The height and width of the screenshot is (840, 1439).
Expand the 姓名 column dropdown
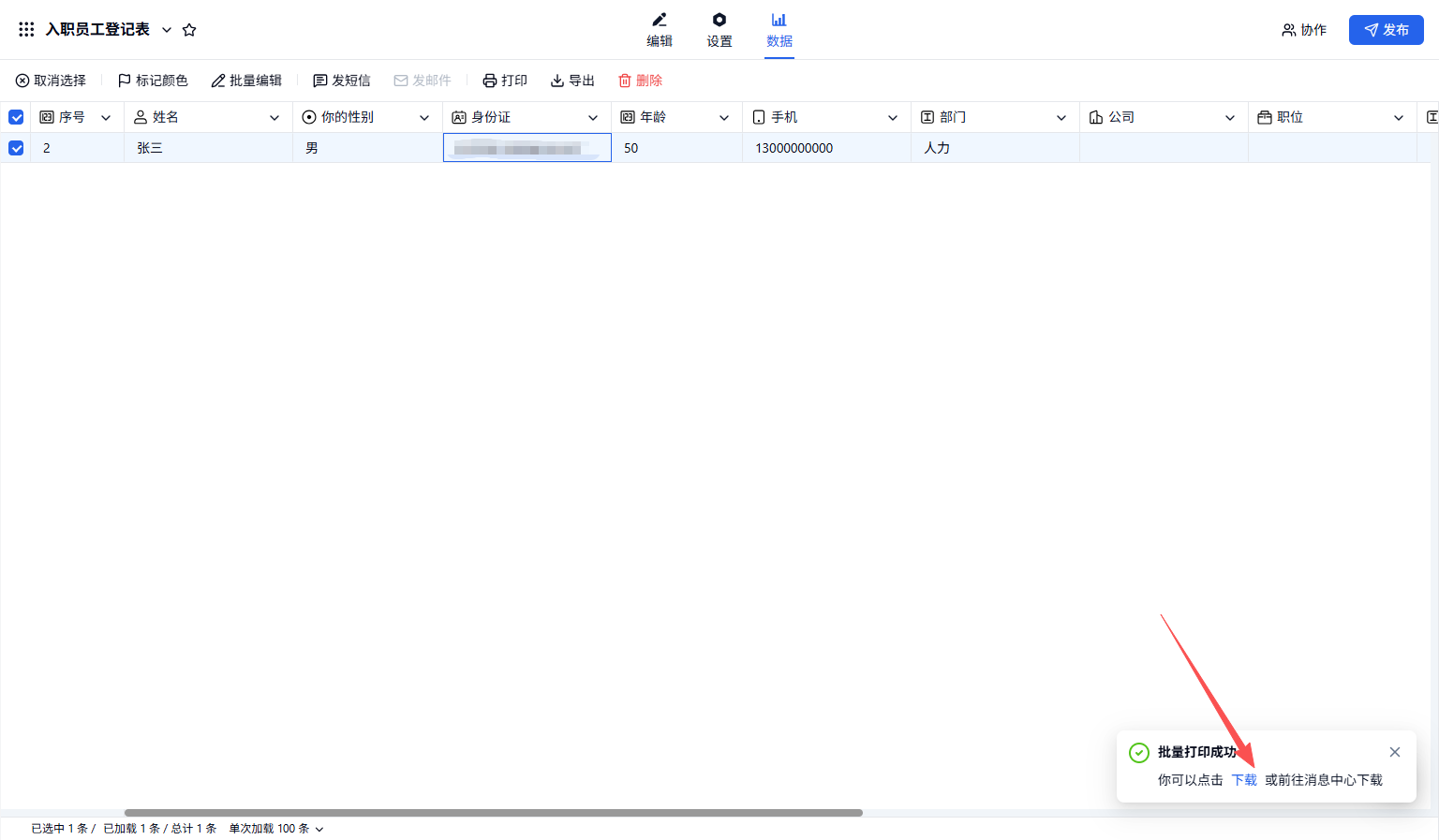274,118
